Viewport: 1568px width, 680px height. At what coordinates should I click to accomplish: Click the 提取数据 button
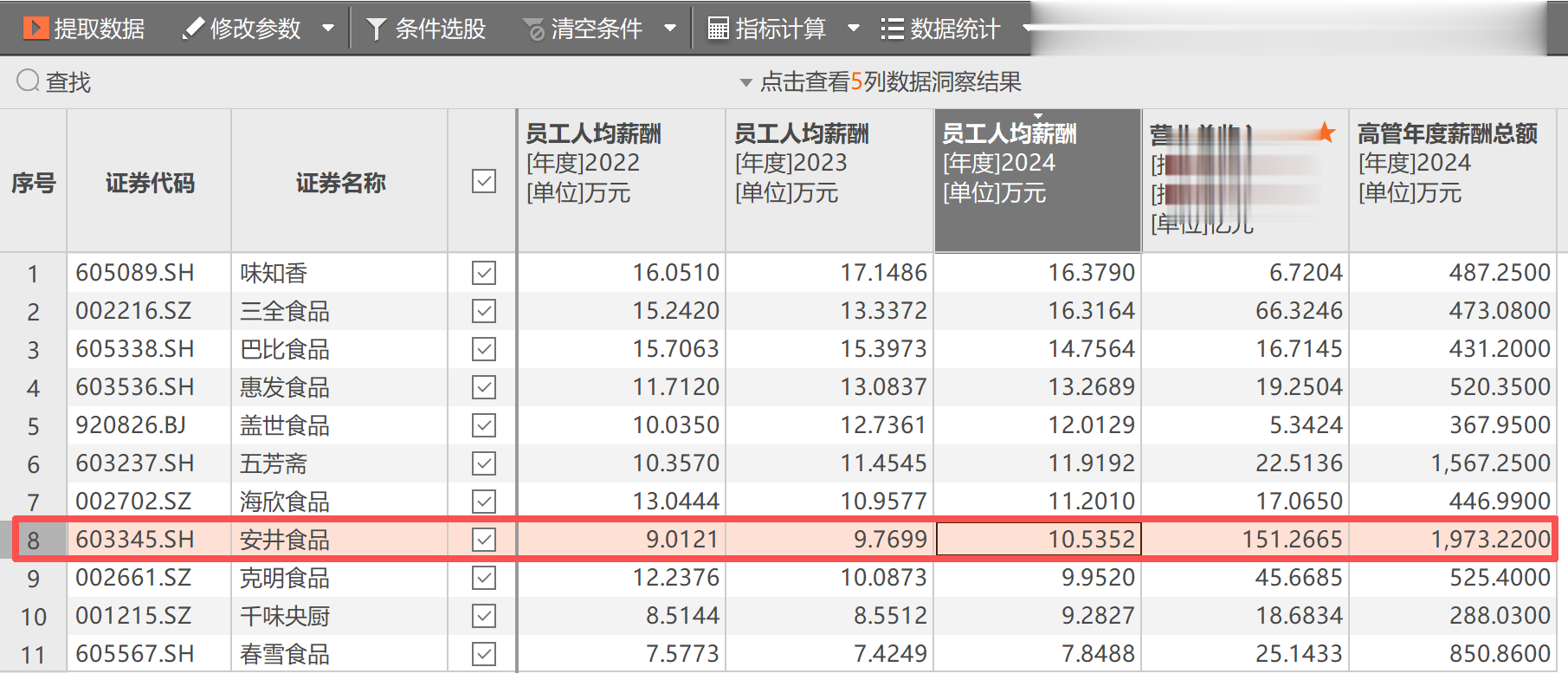tap(84, 29)
